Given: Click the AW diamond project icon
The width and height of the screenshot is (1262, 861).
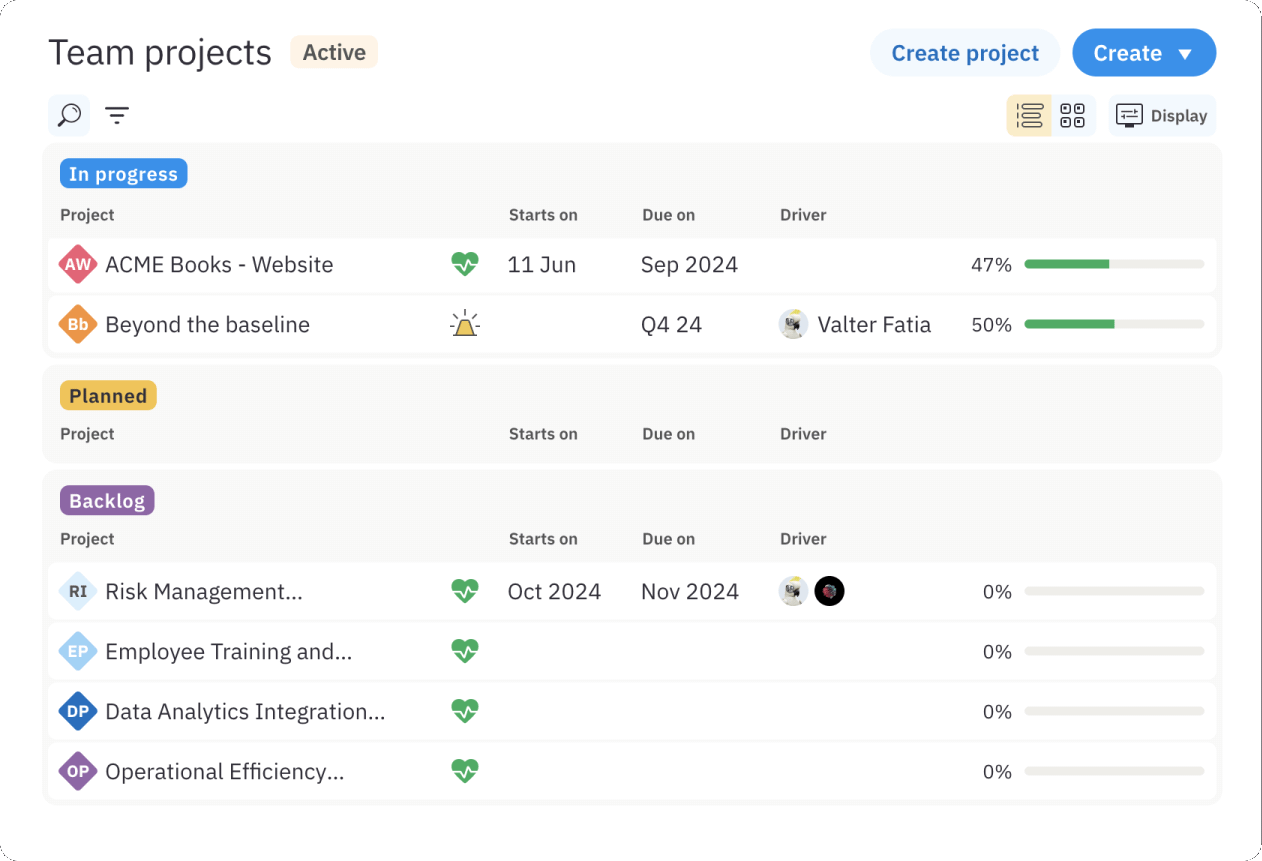Looking at the screenshot, I should click(x=78, y=265).
